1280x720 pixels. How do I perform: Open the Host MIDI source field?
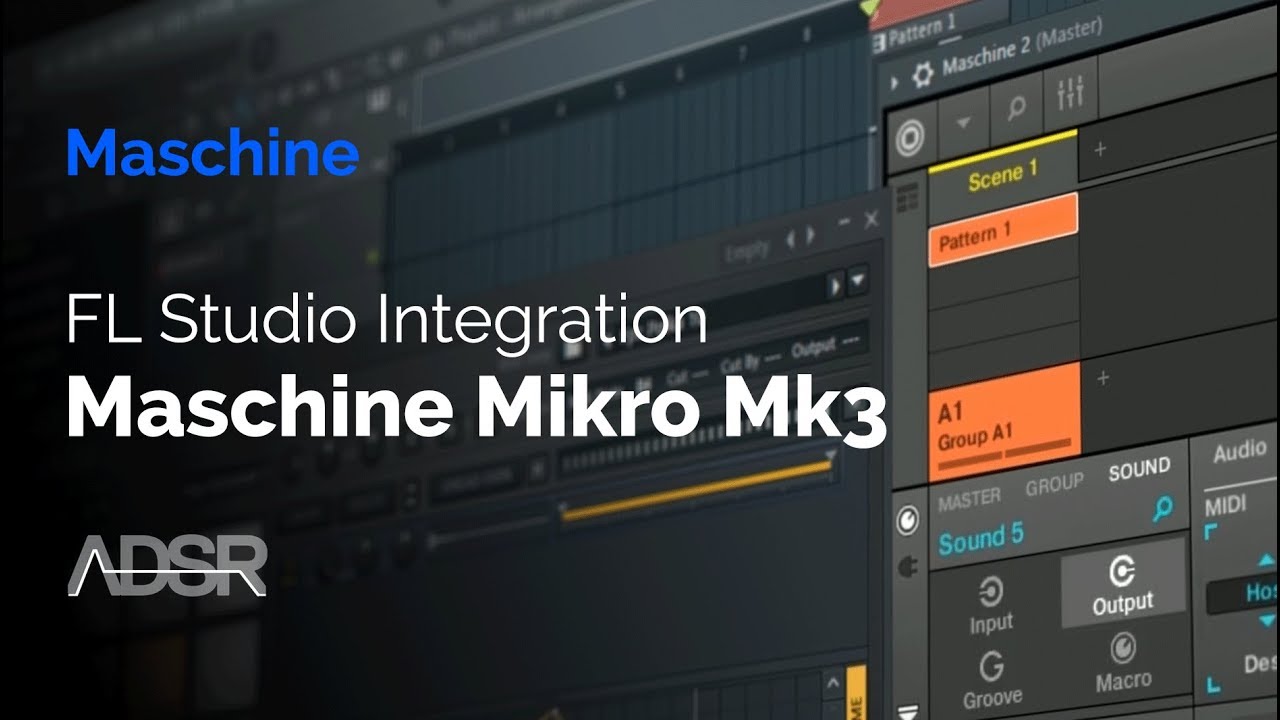tap(1243, 594)
